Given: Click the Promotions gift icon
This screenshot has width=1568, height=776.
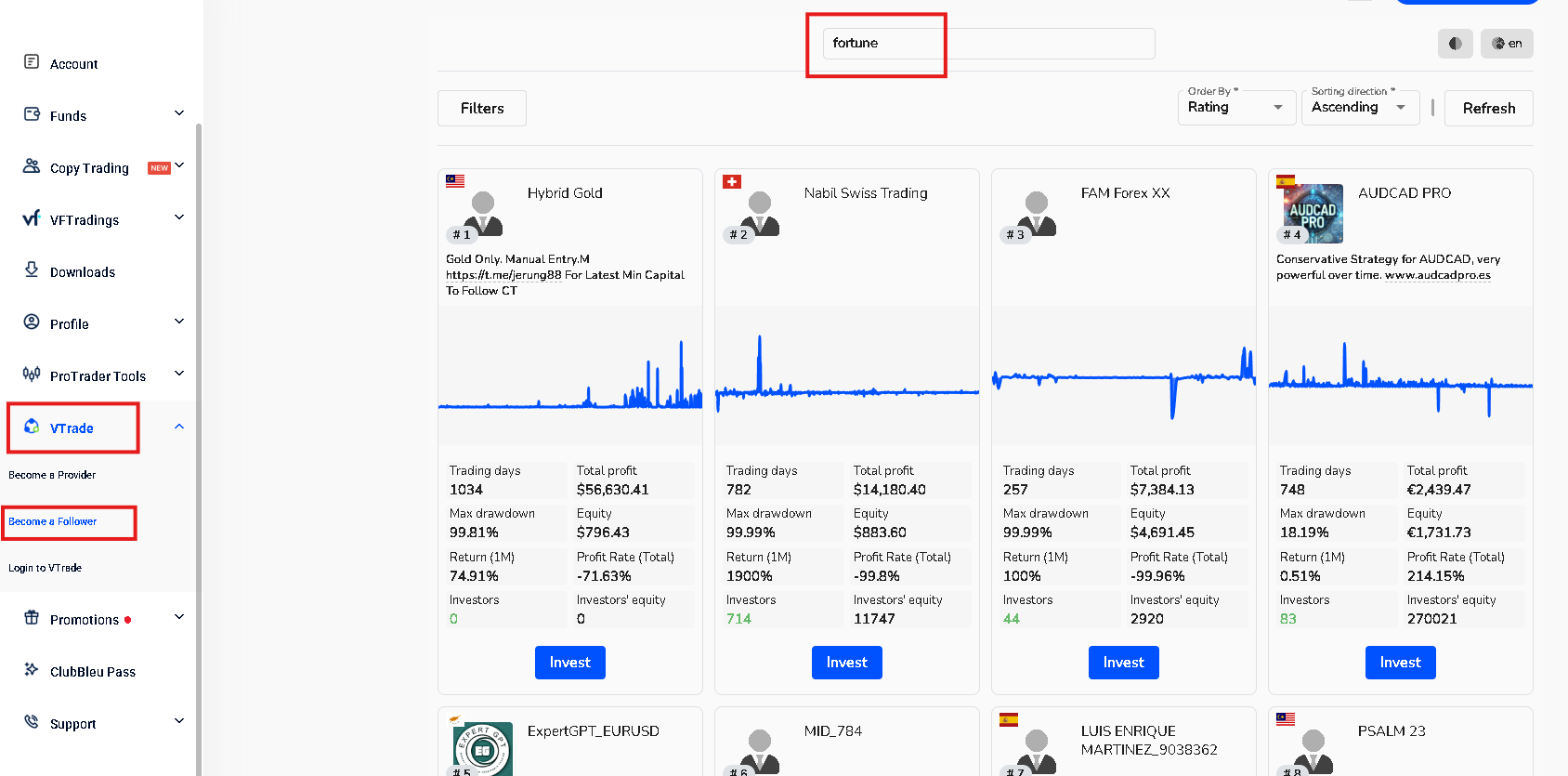Looking at the screenshot, I should tap(32, 618).
